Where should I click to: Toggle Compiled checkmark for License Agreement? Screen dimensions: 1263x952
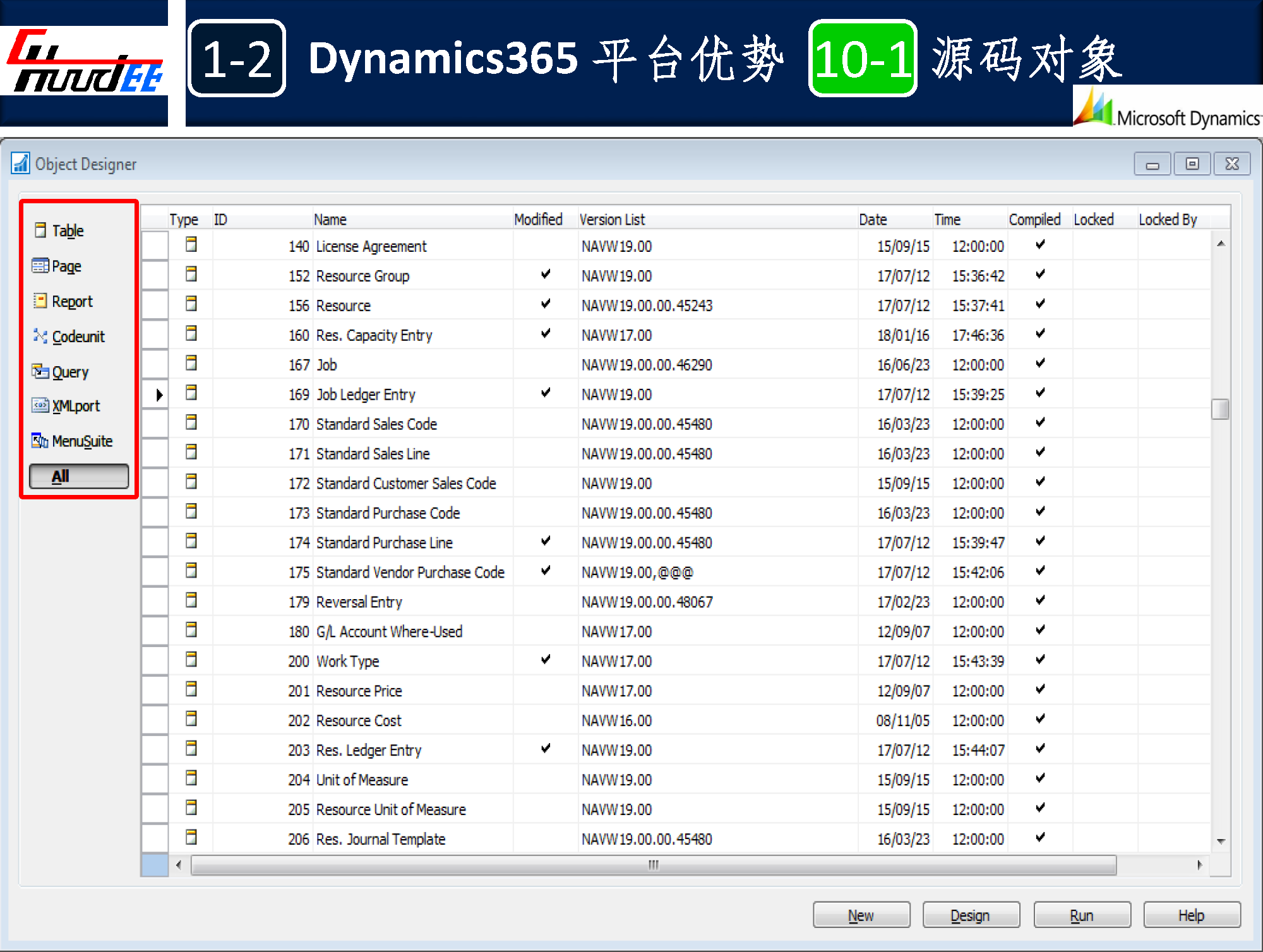(1040, 245)
